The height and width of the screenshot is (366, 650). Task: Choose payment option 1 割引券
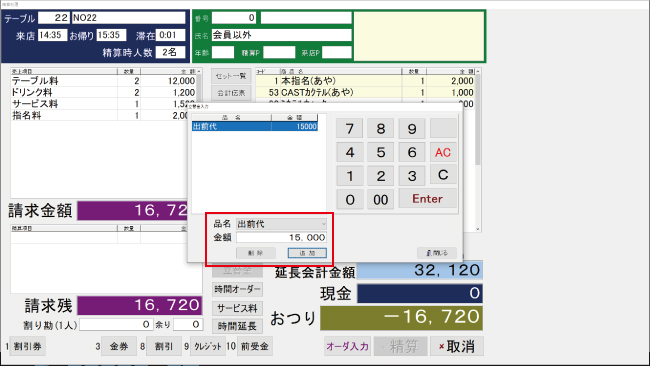point(27,346)
